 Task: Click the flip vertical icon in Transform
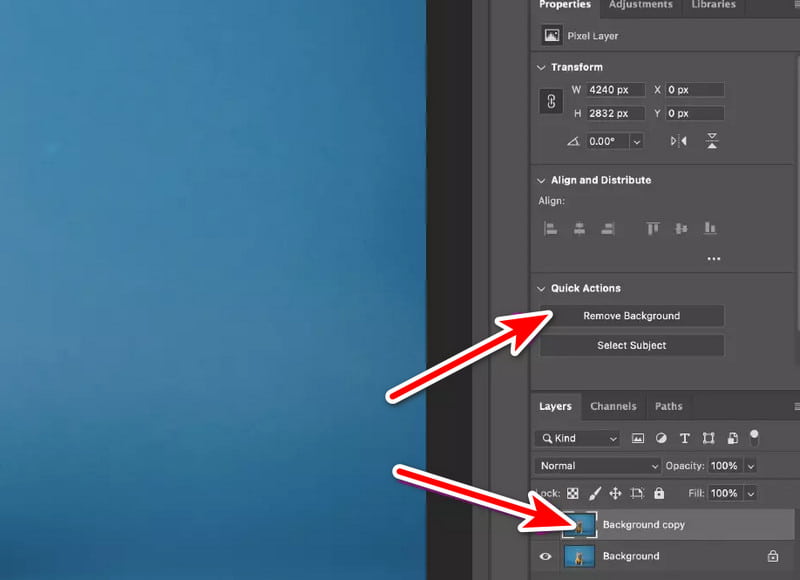[712, 141]
